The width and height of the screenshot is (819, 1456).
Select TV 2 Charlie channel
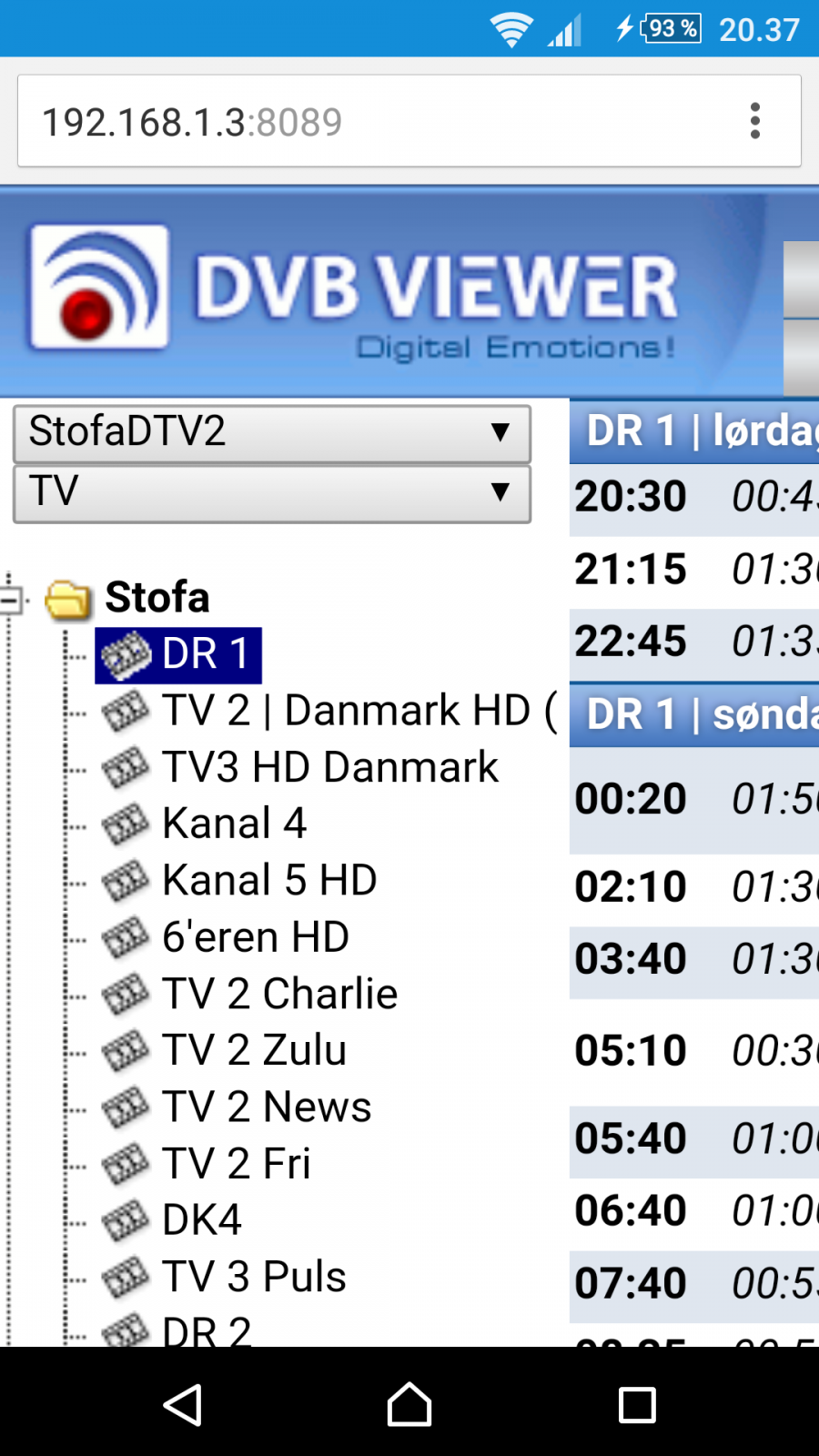click(x=279, y=994)
